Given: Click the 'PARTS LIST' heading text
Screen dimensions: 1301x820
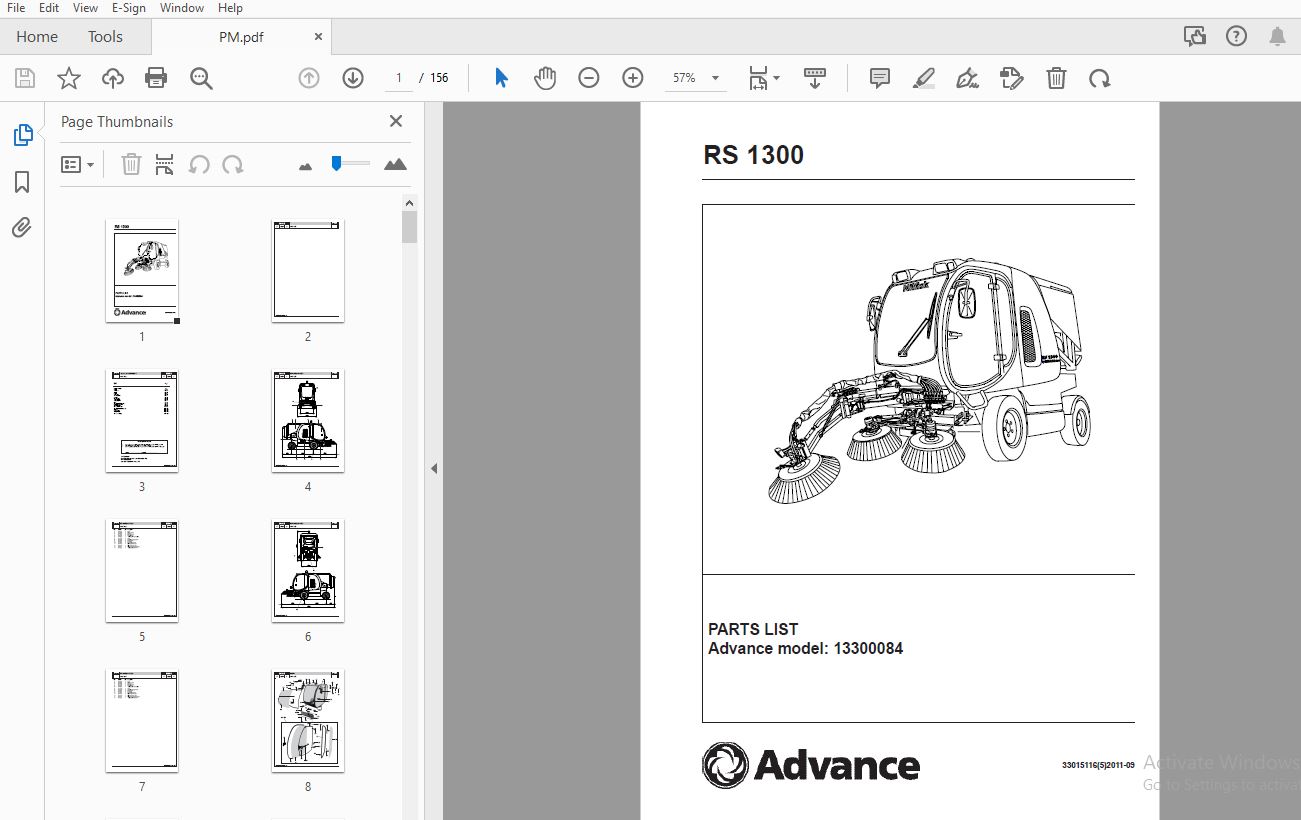Looking at the screenshot, I should click(753, 629).
